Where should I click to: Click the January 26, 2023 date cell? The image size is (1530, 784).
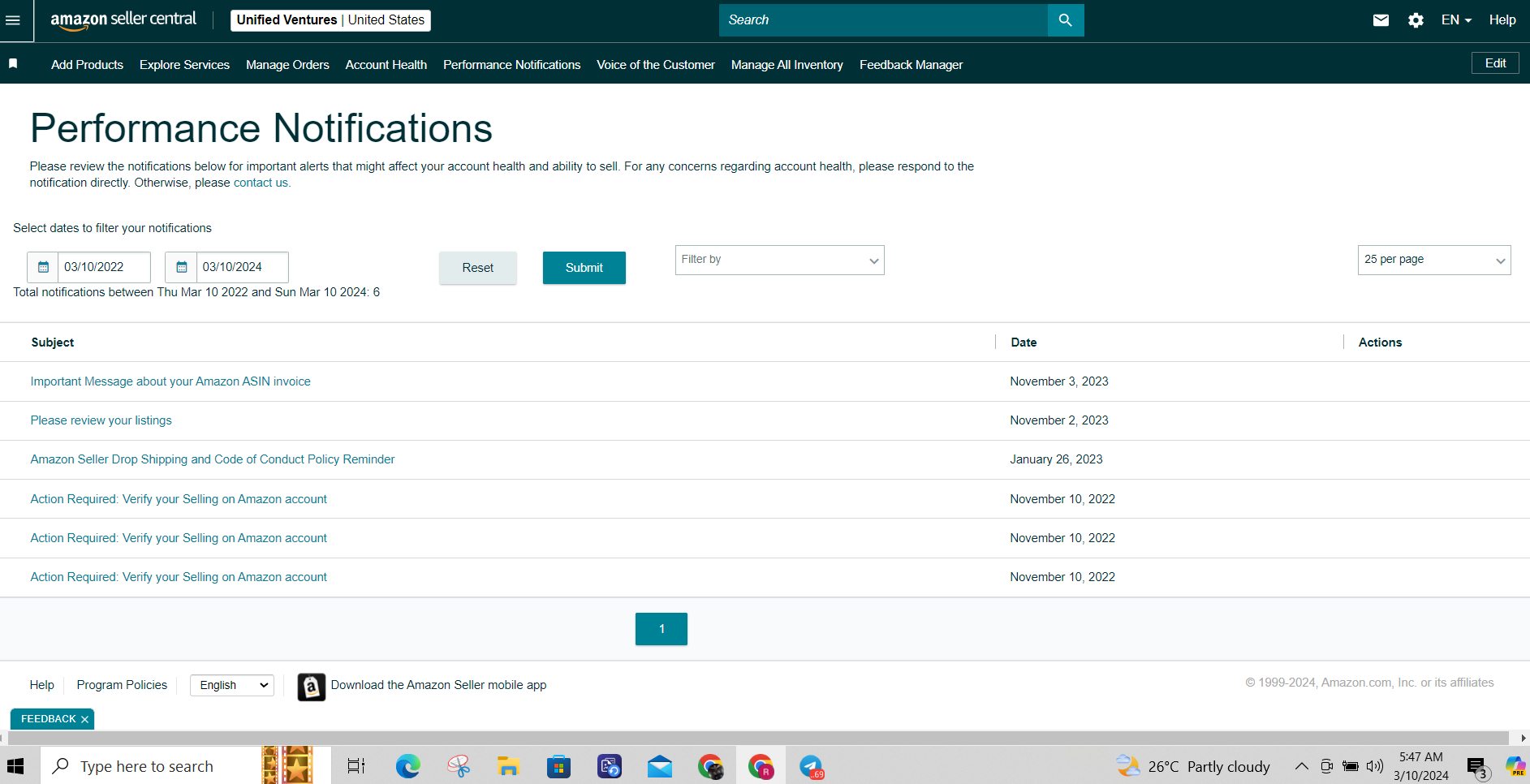click(1056, 459)
